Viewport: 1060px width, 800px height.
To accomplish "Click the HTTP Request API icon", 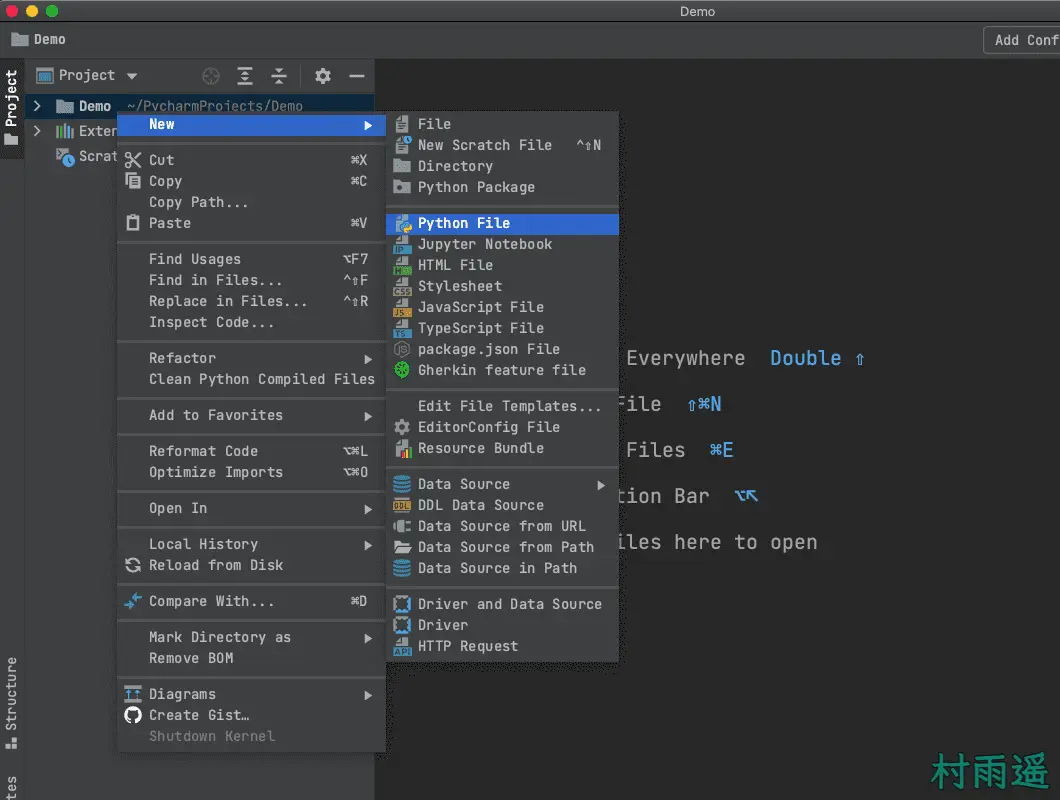I will click(x=402, y=646).
